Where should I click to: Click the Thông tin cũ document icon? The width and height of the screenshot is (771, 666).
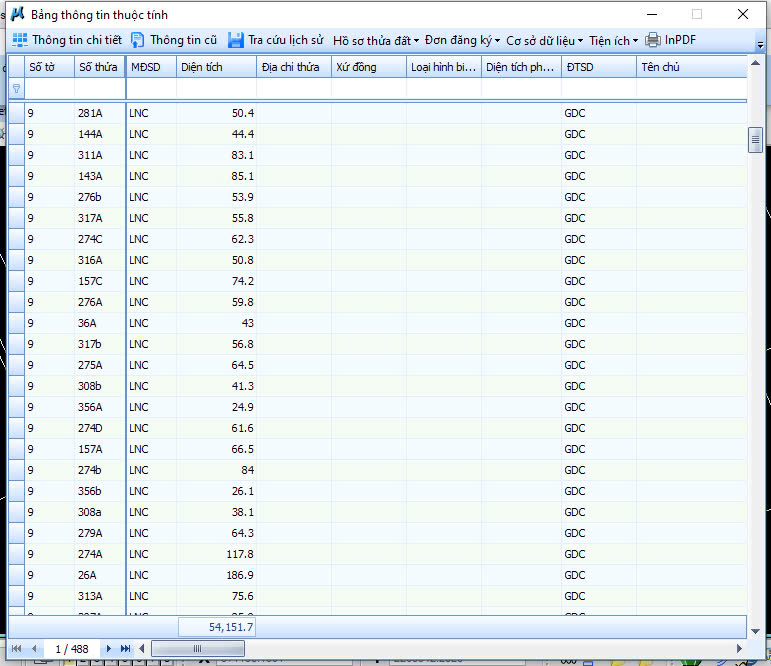pos(138,41)
